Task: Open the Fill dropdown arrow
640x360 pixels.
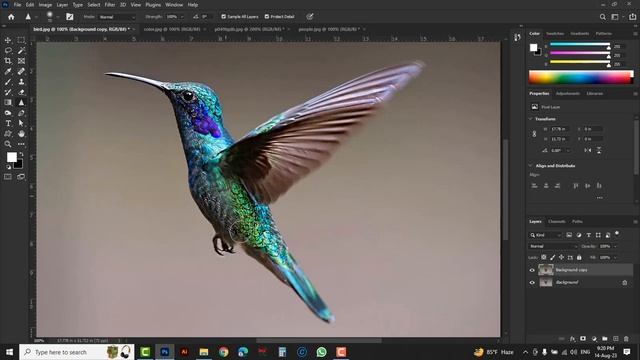Action: tap(615, 258)
